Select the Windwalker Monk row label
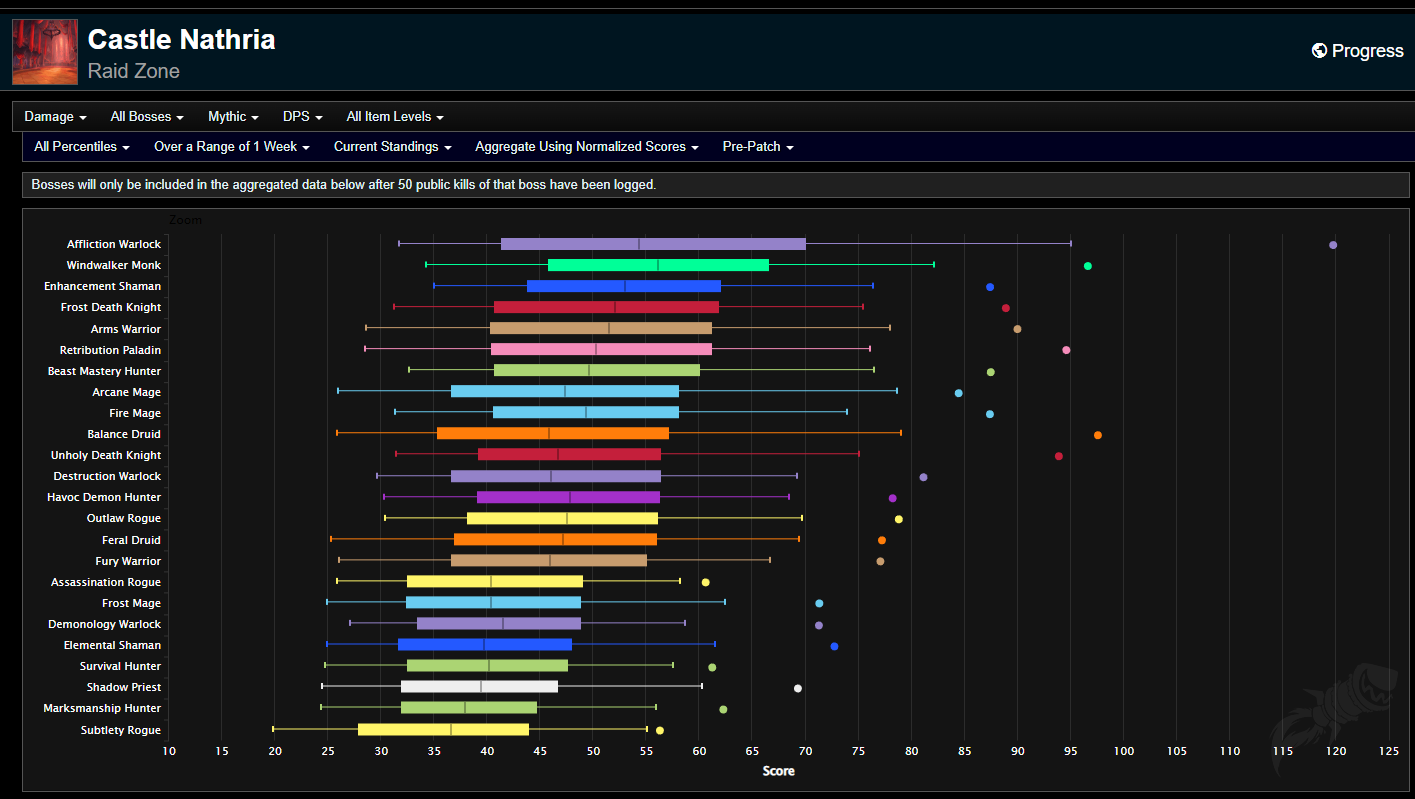 coord(114,265)
